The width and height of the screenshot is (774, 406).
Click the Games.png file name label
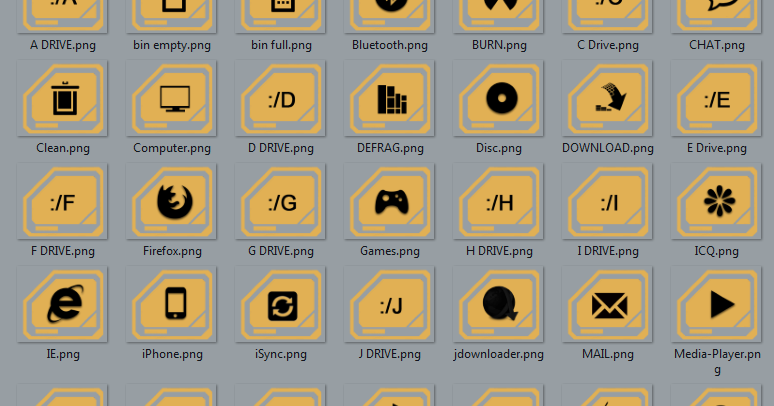click(x=390, y=251)
